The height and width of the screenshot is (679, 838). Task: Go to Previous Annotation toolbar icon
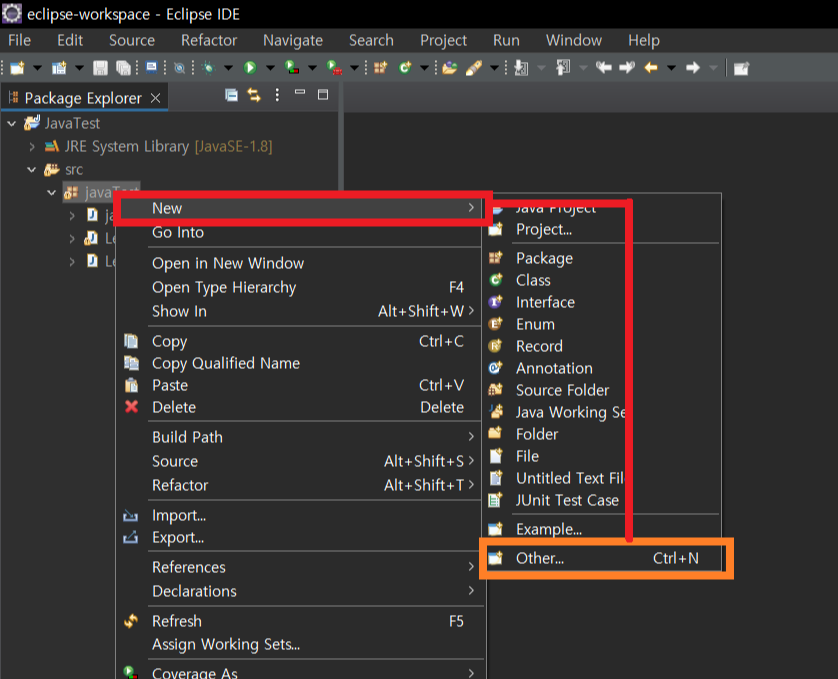click(x=563, y=68)
